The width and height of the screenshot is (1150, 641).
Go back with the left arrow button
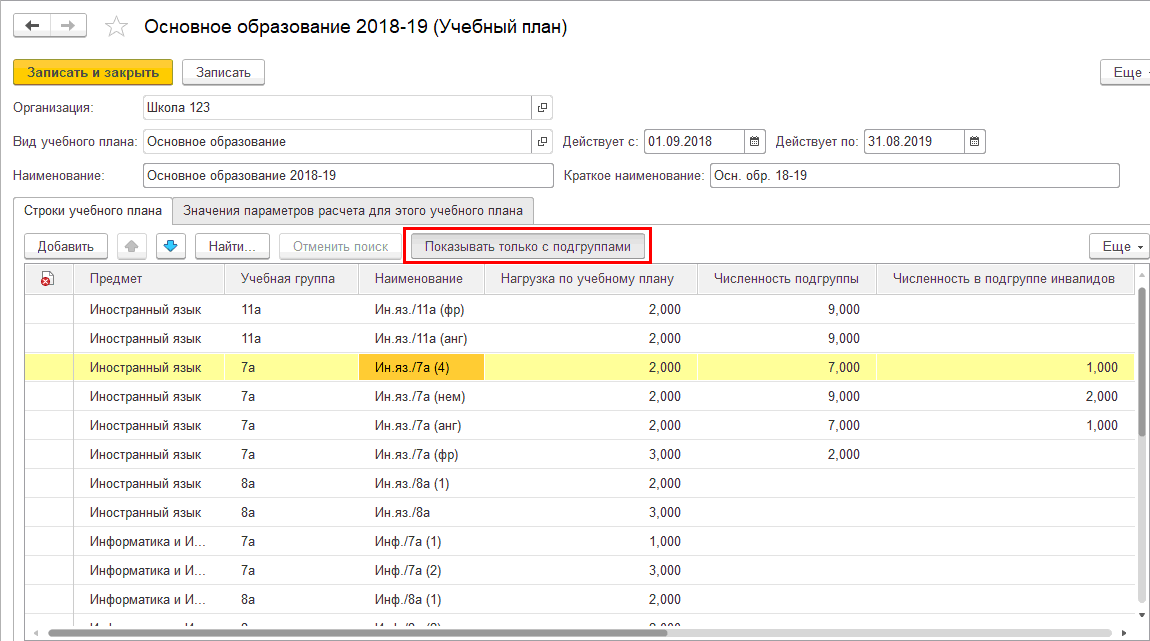point(32,26)
